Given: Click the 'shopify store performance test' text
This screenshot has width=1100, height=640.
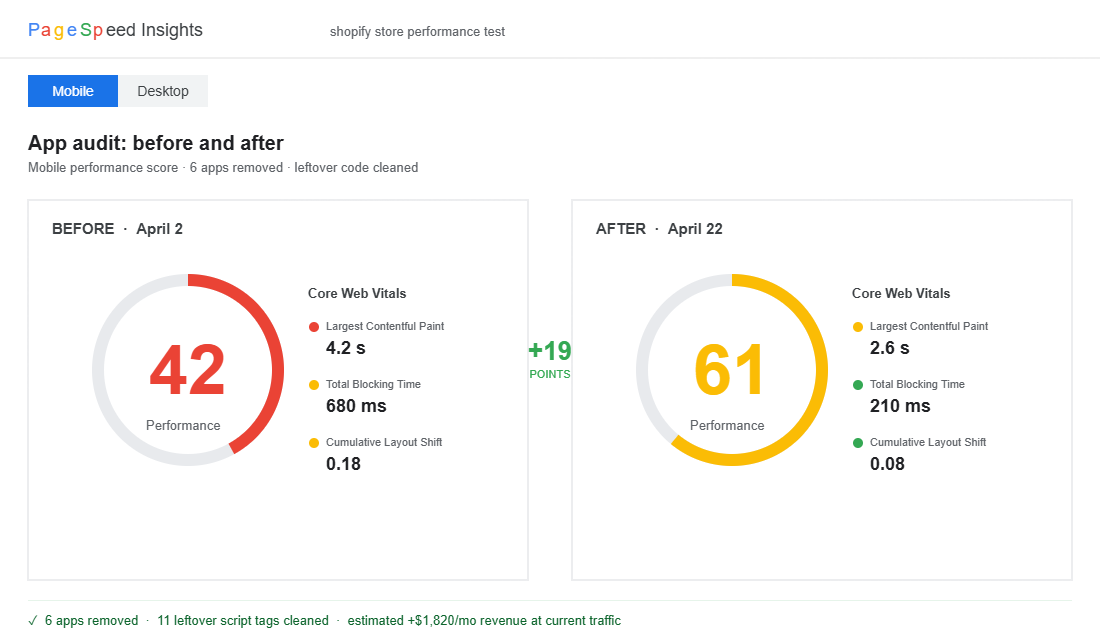Looking at the screenshot, I should pos(417,32).
